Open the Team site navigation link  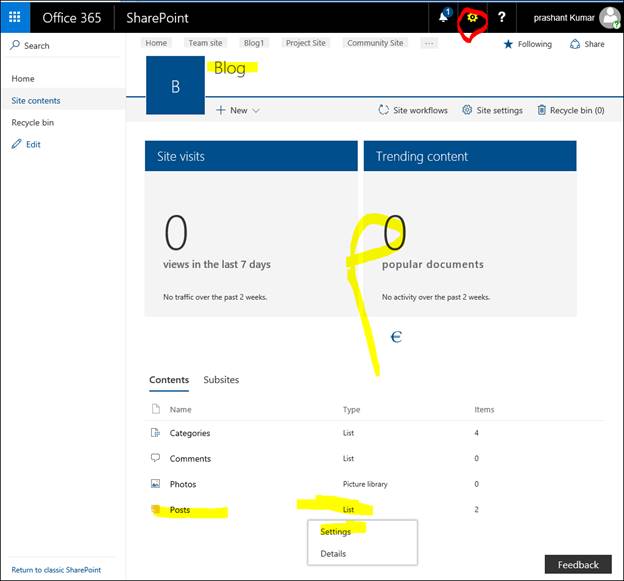205,43
